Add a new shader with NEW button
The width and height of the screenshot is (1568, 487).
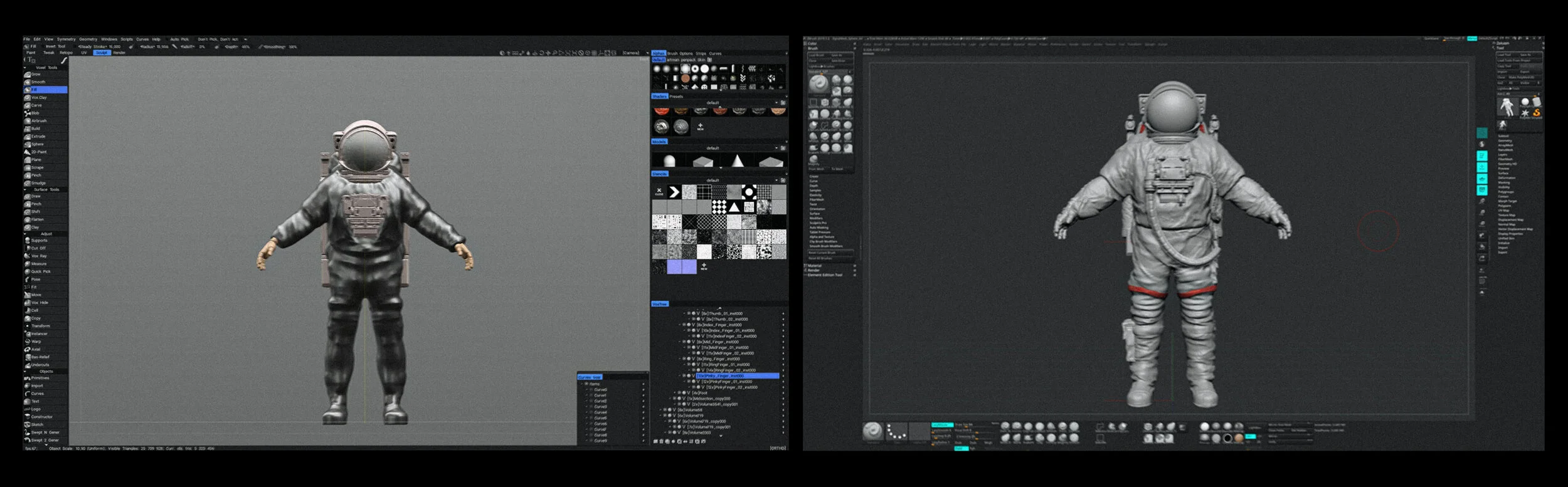pos(701,127)
